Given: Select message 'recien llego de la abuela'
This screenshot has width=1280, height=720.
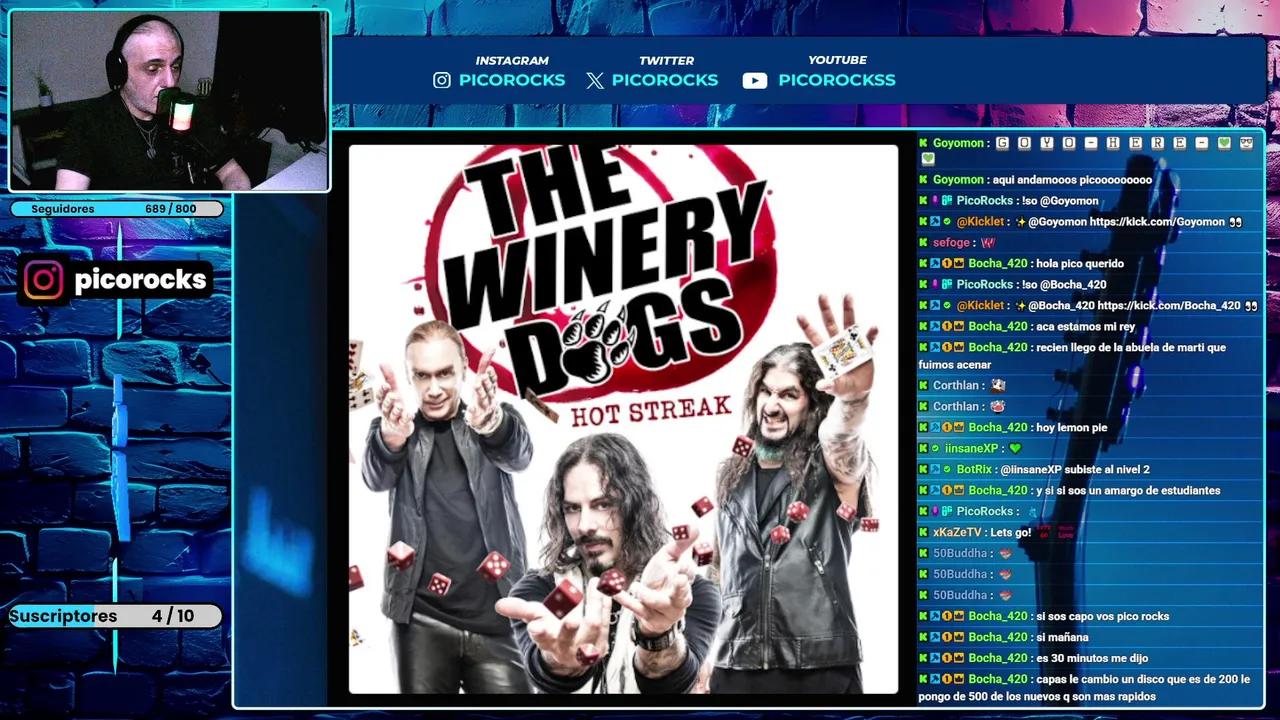Looking at the screenshot, I should click(1072, 356).
